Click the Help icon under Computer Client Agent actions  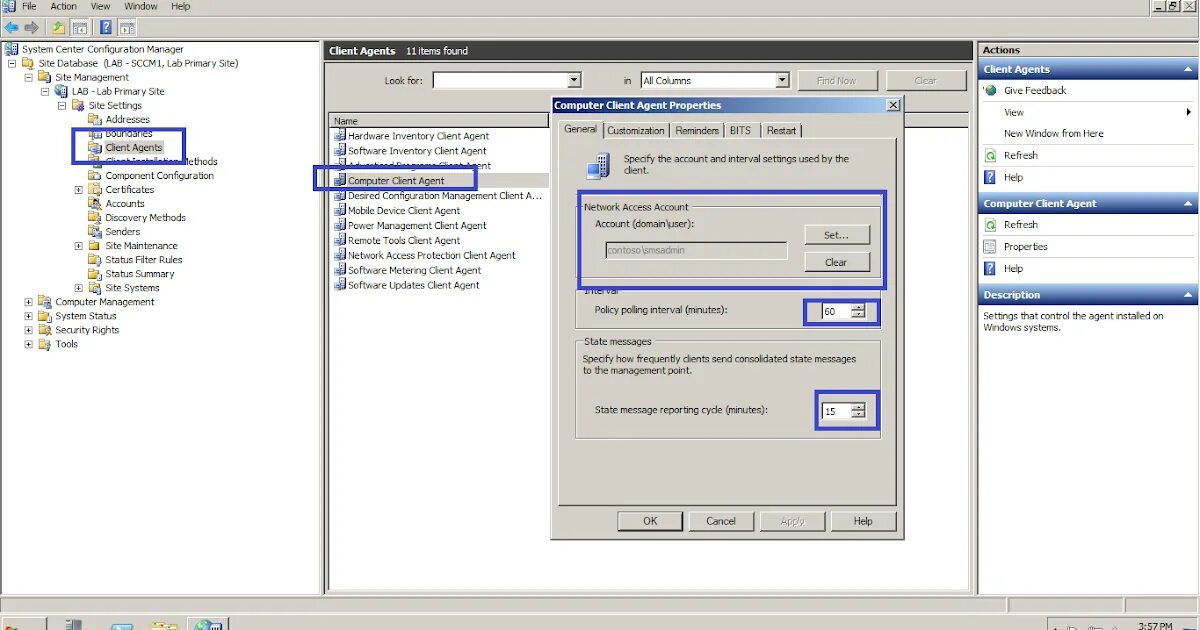click(991, 268)
